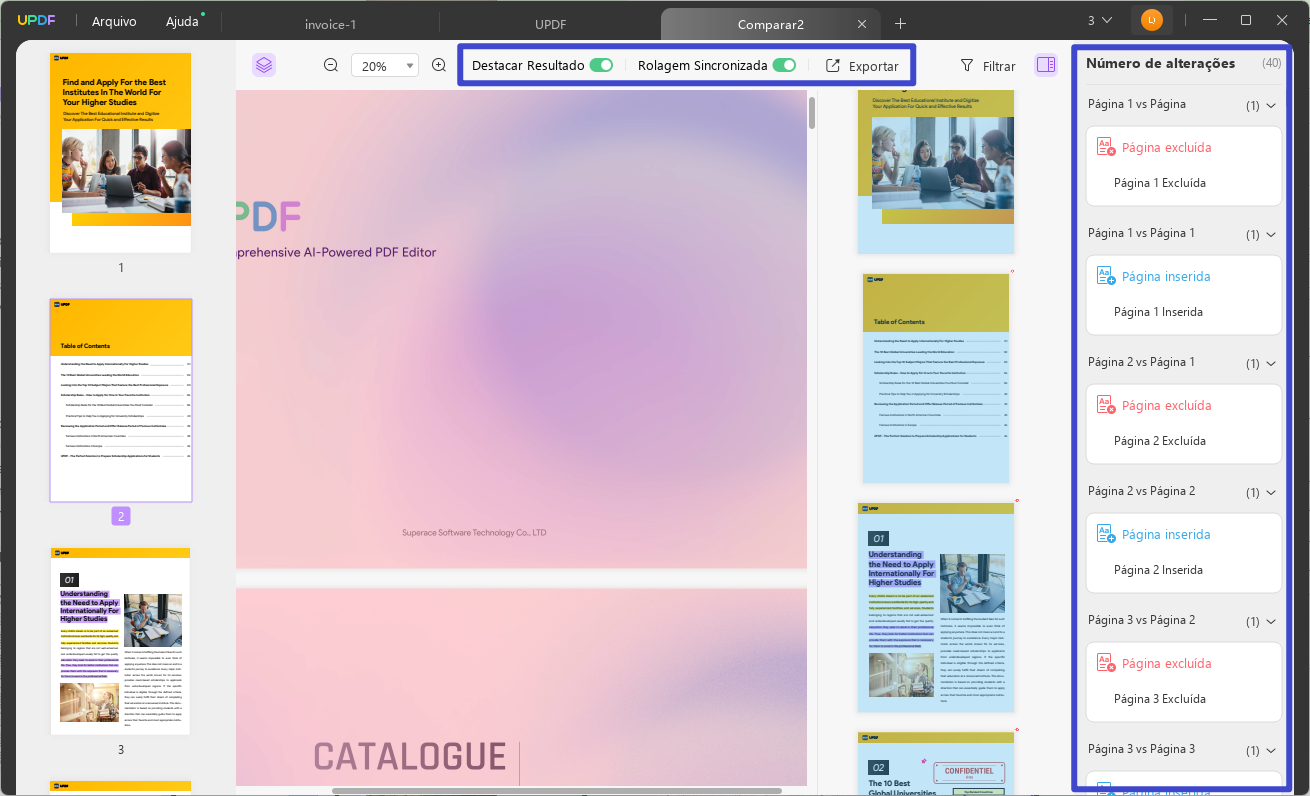Click the Página excluída icon under Página 1 vs Página
Screen dimensions: 1310x796
click(1106, 146)
